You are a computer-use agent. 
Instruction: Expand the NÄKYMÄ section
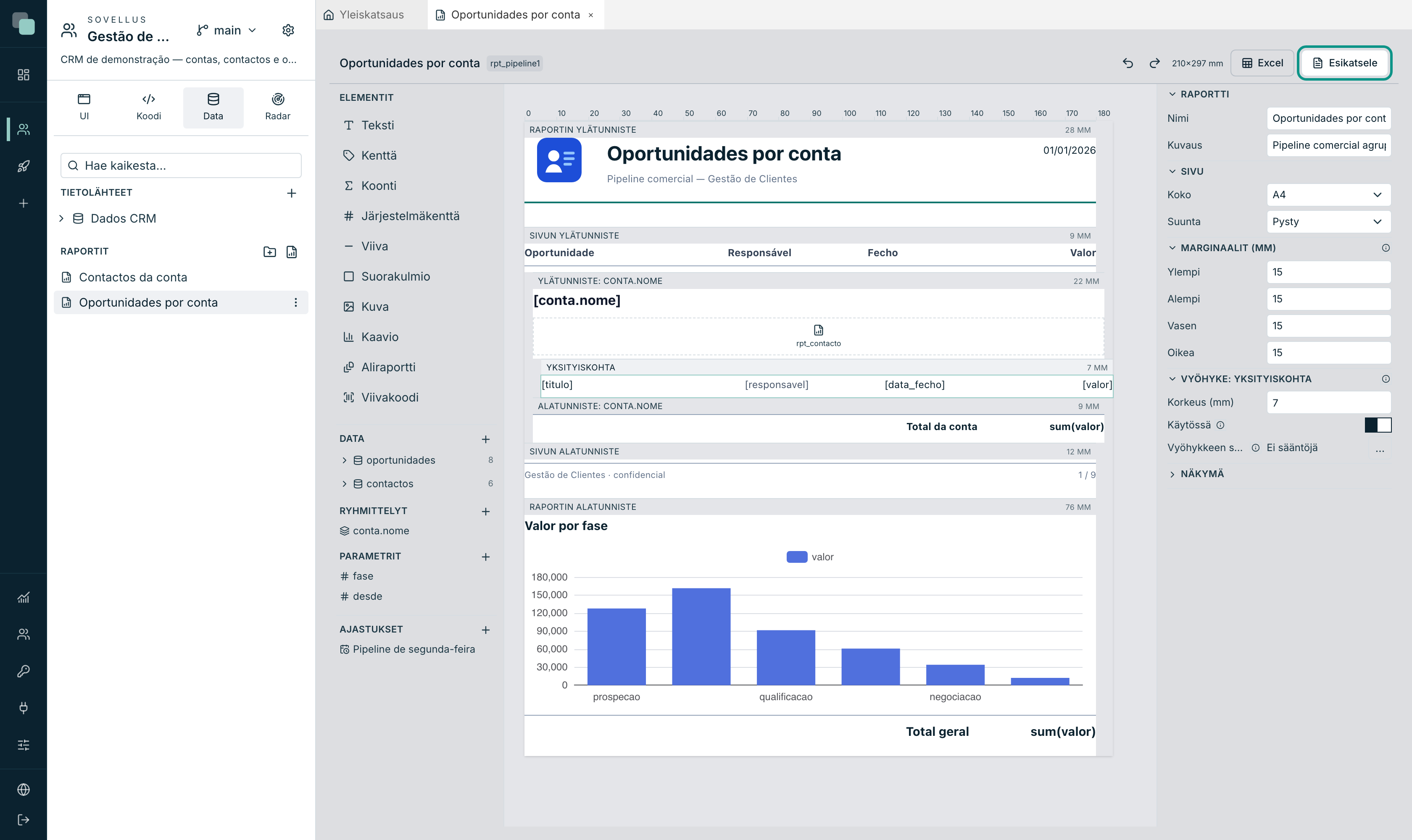(x=1172, y=474)
